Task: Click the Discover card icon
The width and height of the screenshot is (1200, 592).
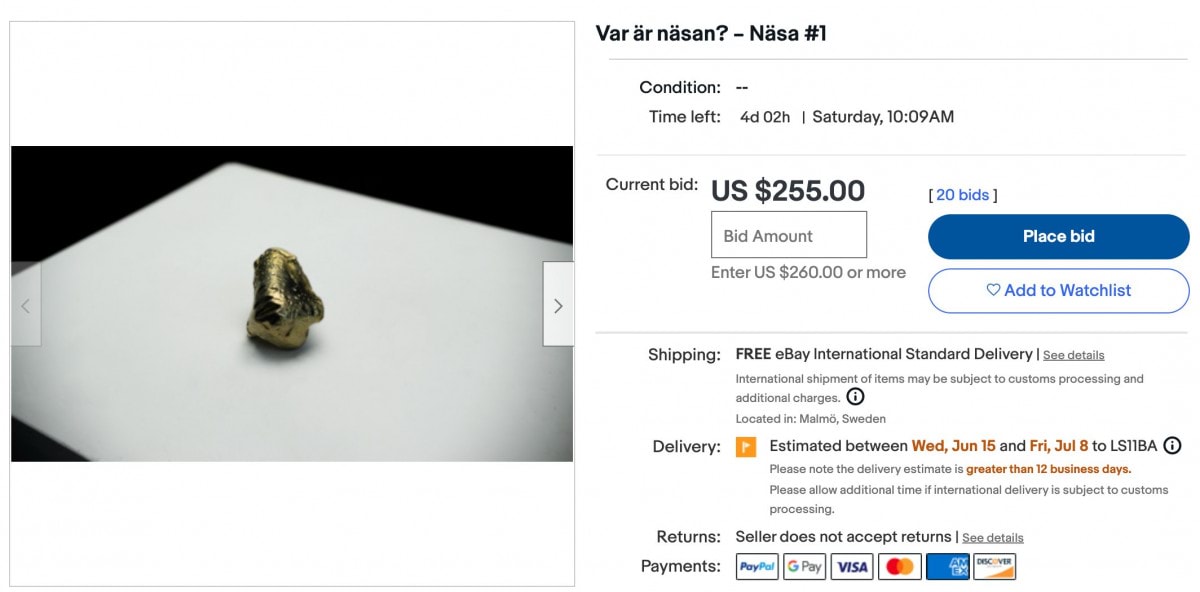Action: point(994,567)
